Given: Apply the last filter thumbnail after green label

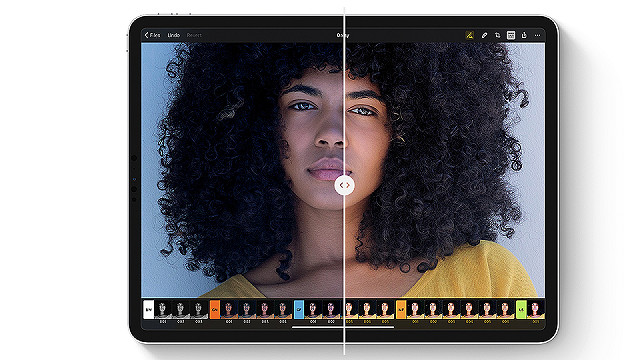Looking at the screenshot, I should 536,309.
